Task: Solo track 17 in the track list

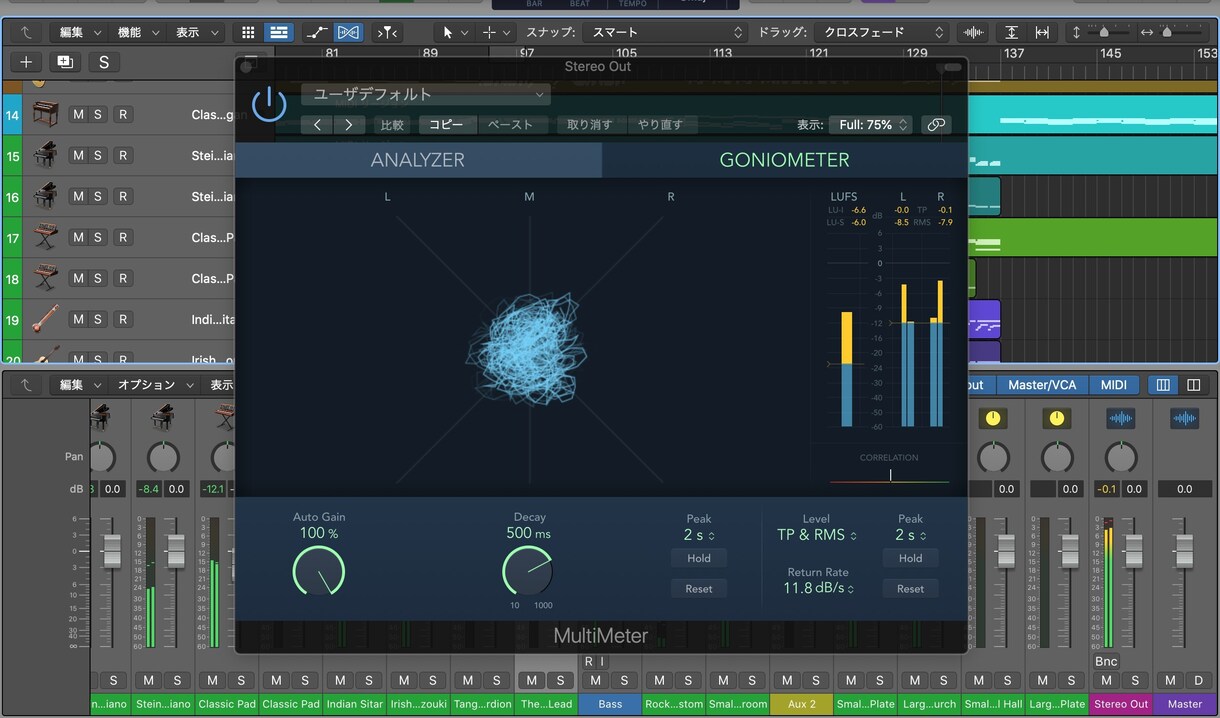Action: tap(98, 238)
